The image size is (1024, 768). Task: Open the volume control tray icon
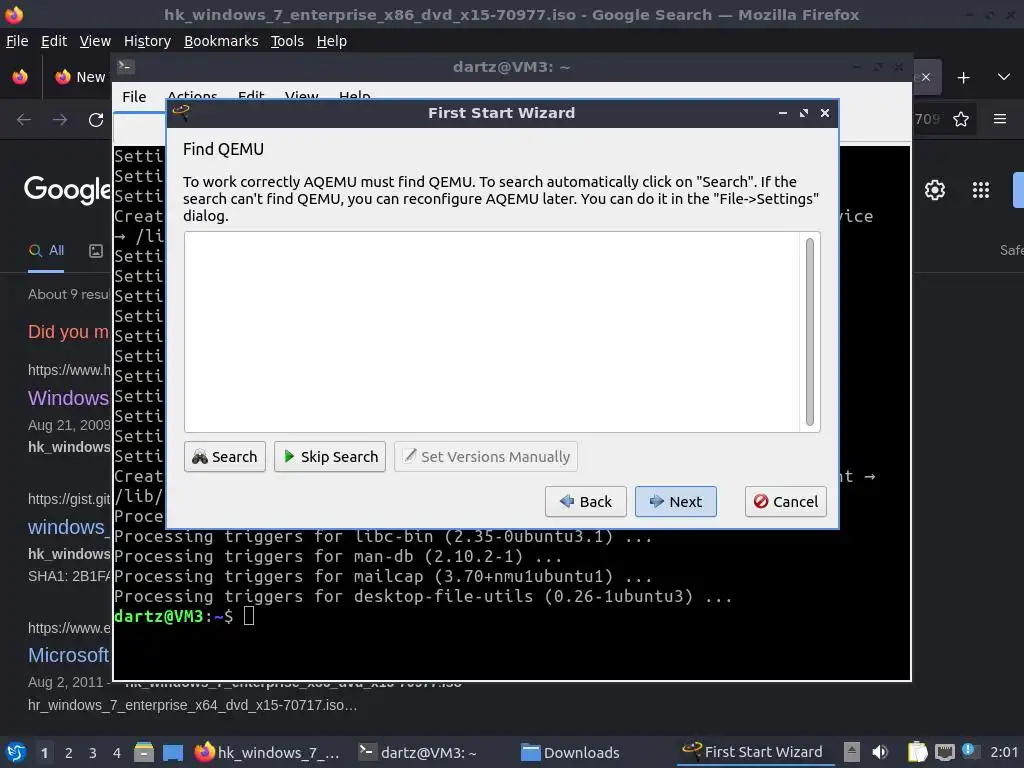point(880,752)
